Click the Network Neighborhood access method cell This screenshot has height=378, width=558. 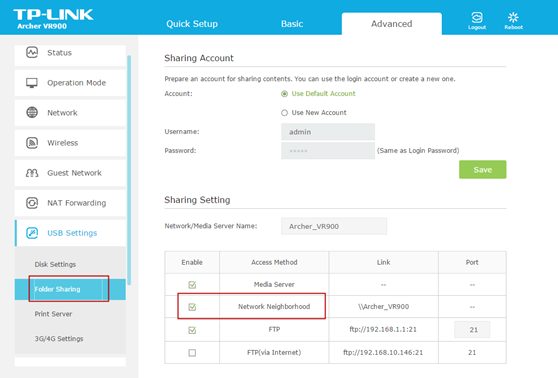point(274,306)
